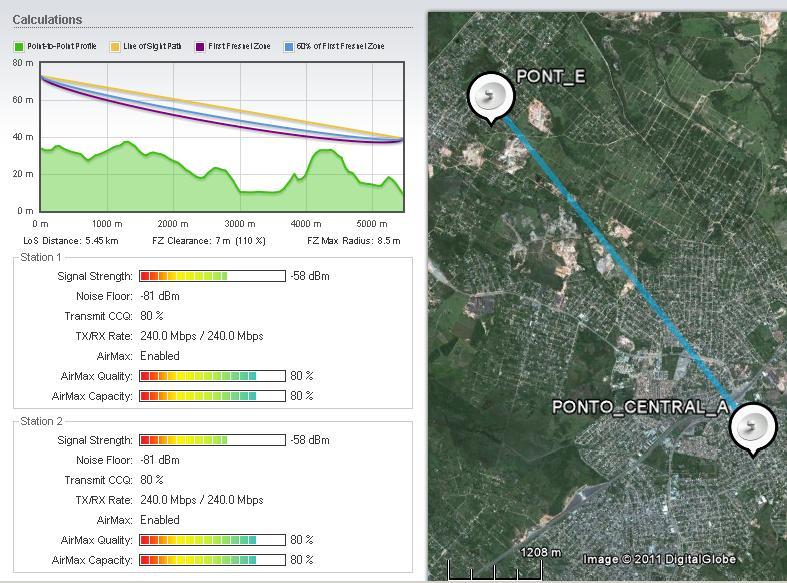Click the Station 1 group title
787x583 pixels.
click(x=41, y=257)
